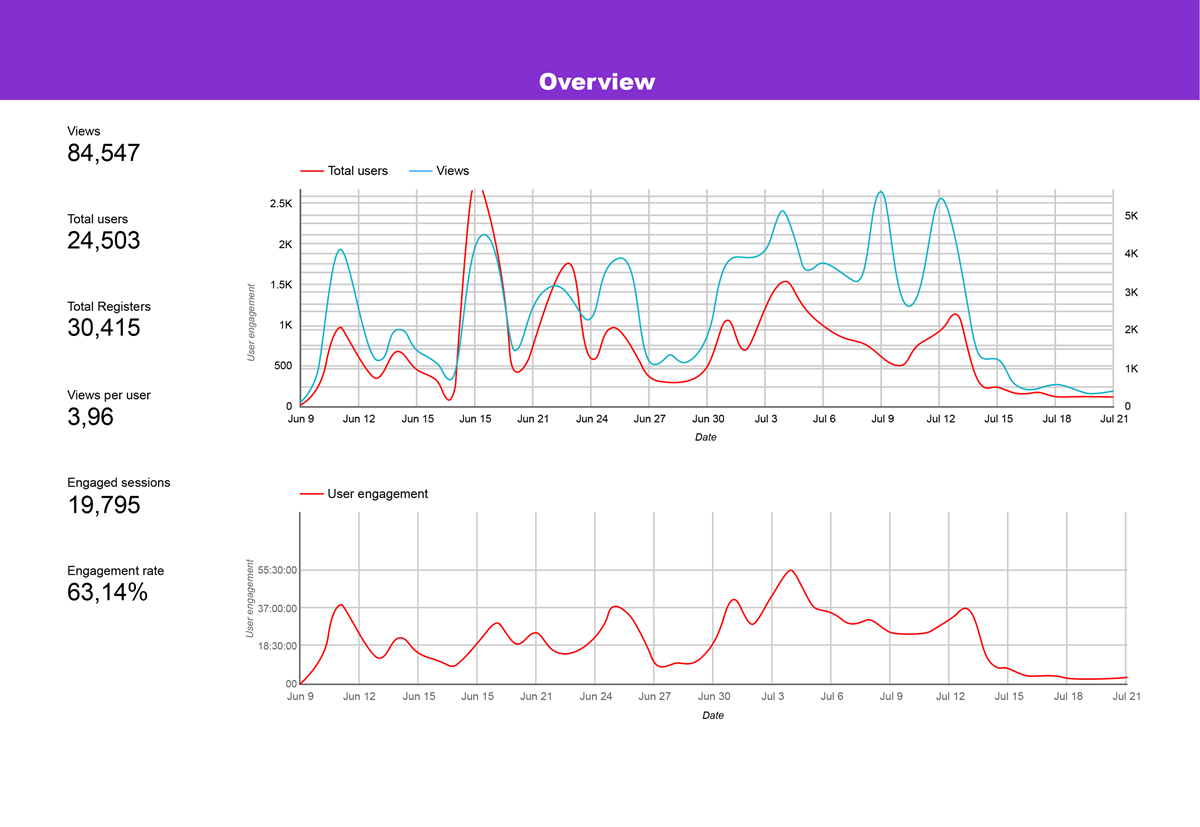Open the Total Registers 30,415 metric
The height and width of the screenshot is (827, 1200).
(x=103, y=328)
